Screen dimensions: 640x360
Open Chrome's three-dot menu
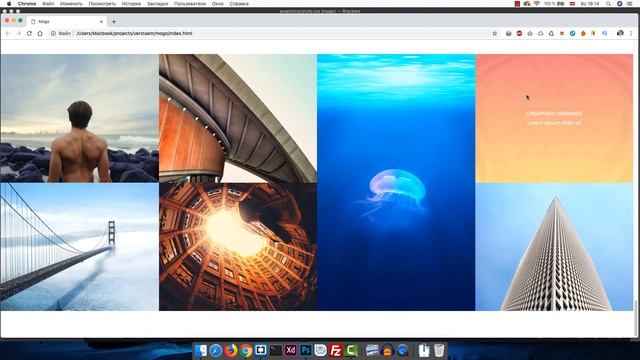pos(631,33)
